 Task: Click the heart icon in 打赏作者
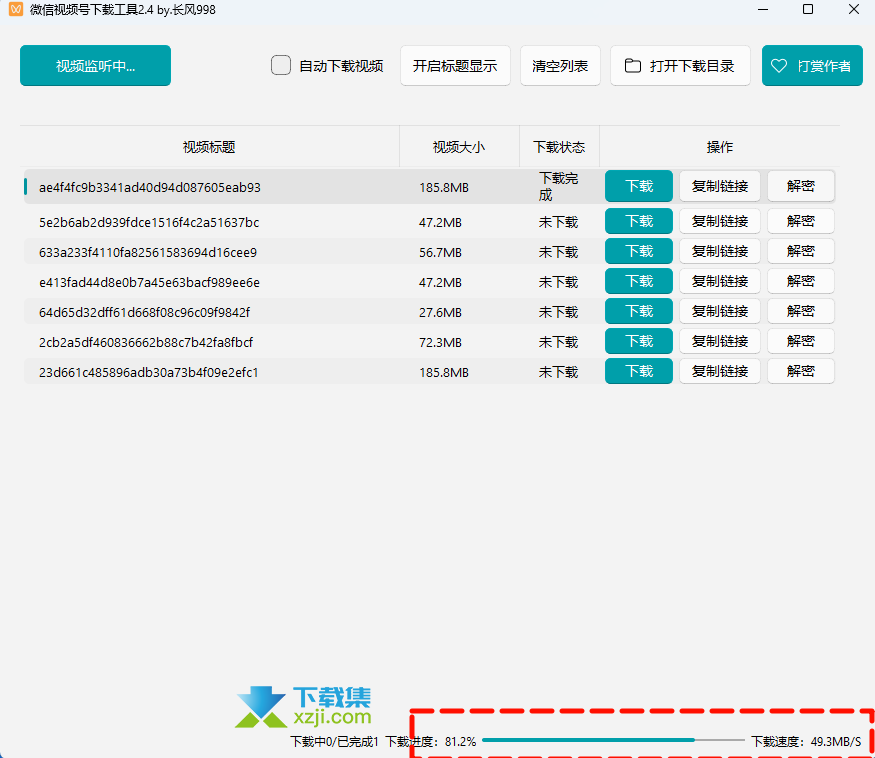778,66
